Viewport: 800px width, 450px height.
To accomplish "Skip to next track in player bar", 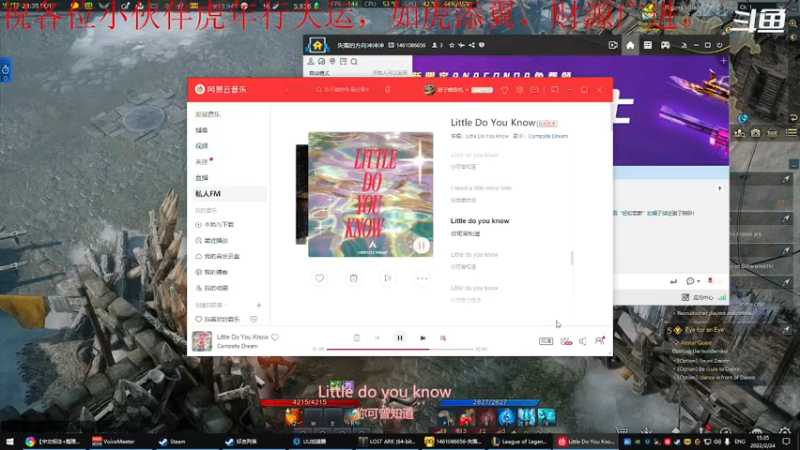I will (422, 338).
